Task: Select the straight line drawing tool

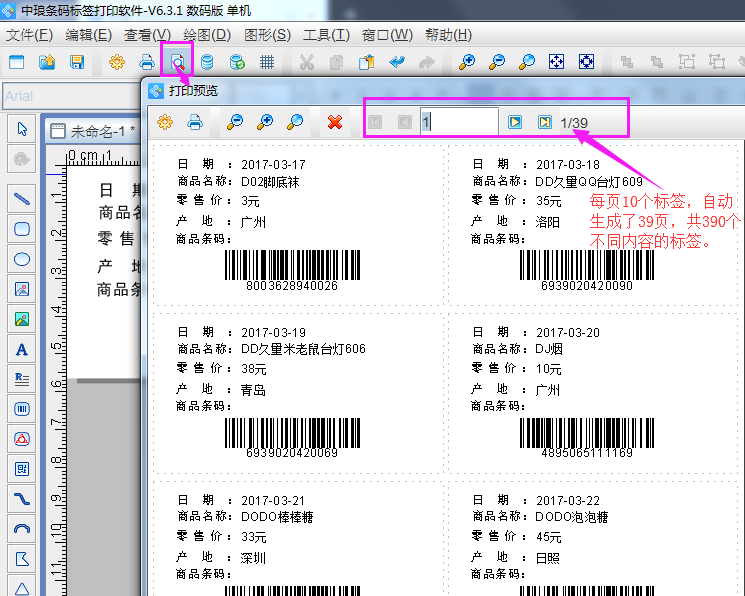Action: 21,199
